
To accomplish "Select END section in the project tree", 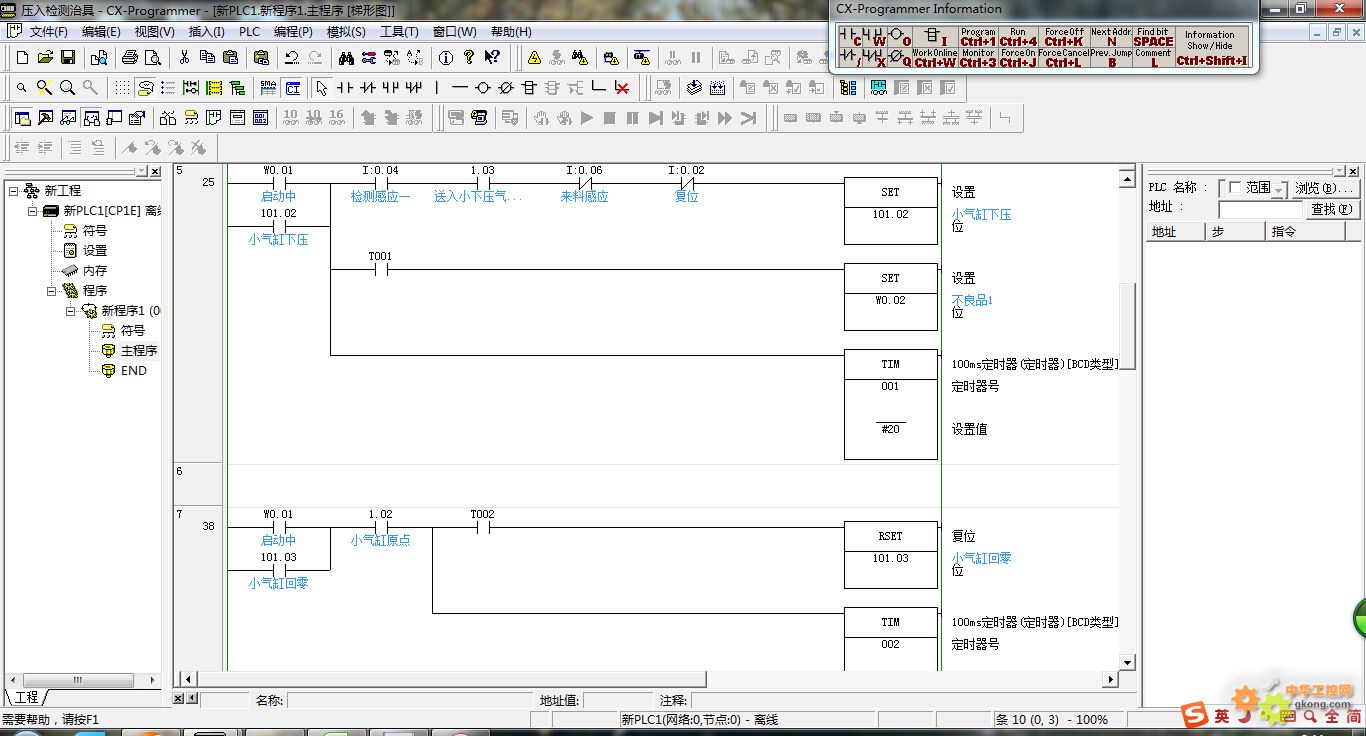I will (134, 370).
